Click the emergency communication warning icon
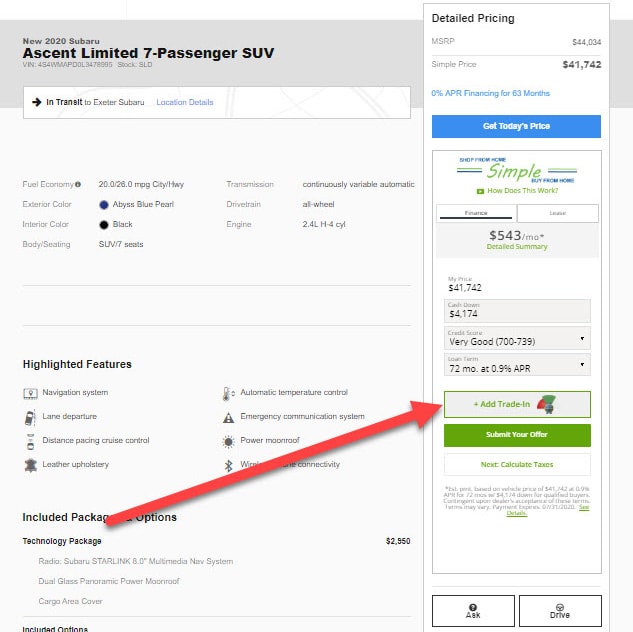Screen dimensions: 633x632 [x=228, y=418]
